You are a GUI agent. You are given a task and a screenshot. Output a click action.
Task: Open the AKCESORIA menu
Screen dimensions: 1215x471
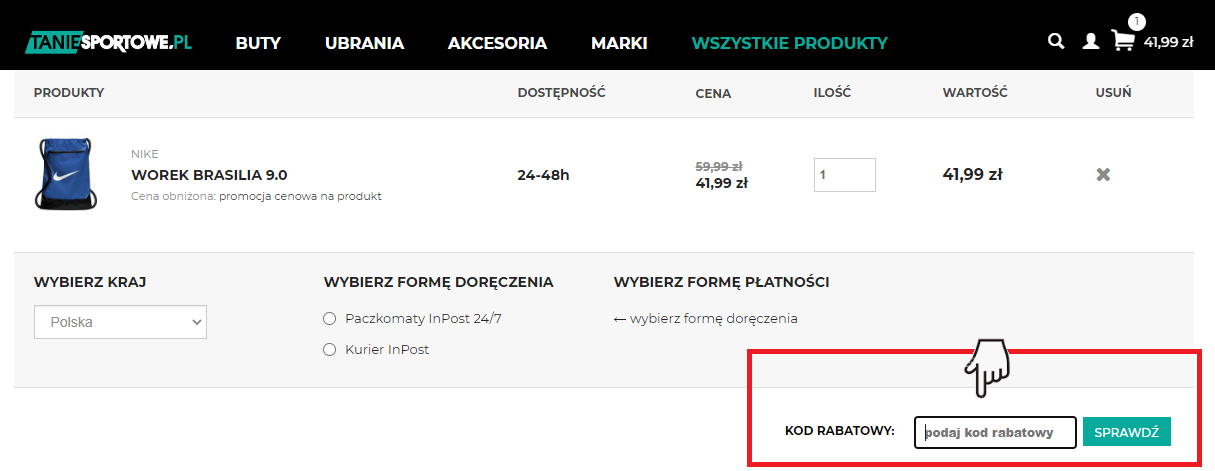tap(497, 43)
